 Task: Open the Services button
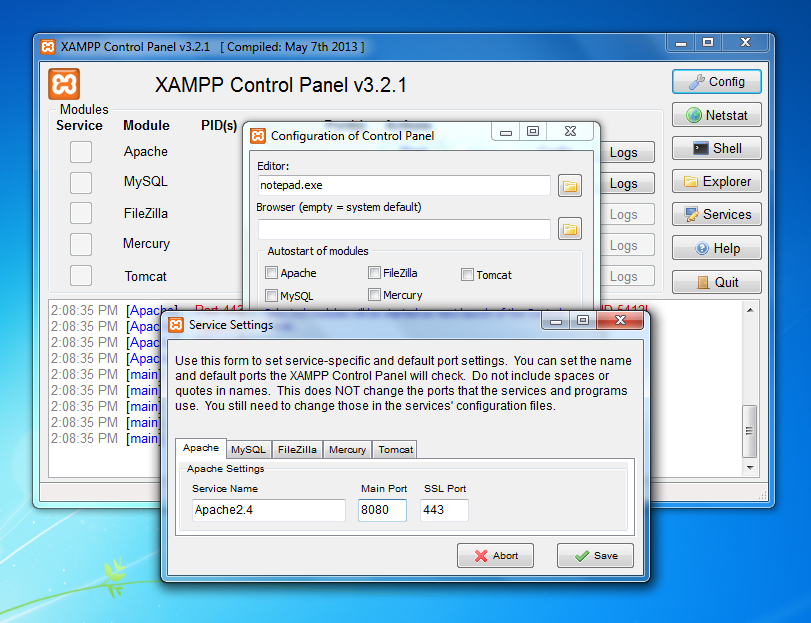(716, 214)
